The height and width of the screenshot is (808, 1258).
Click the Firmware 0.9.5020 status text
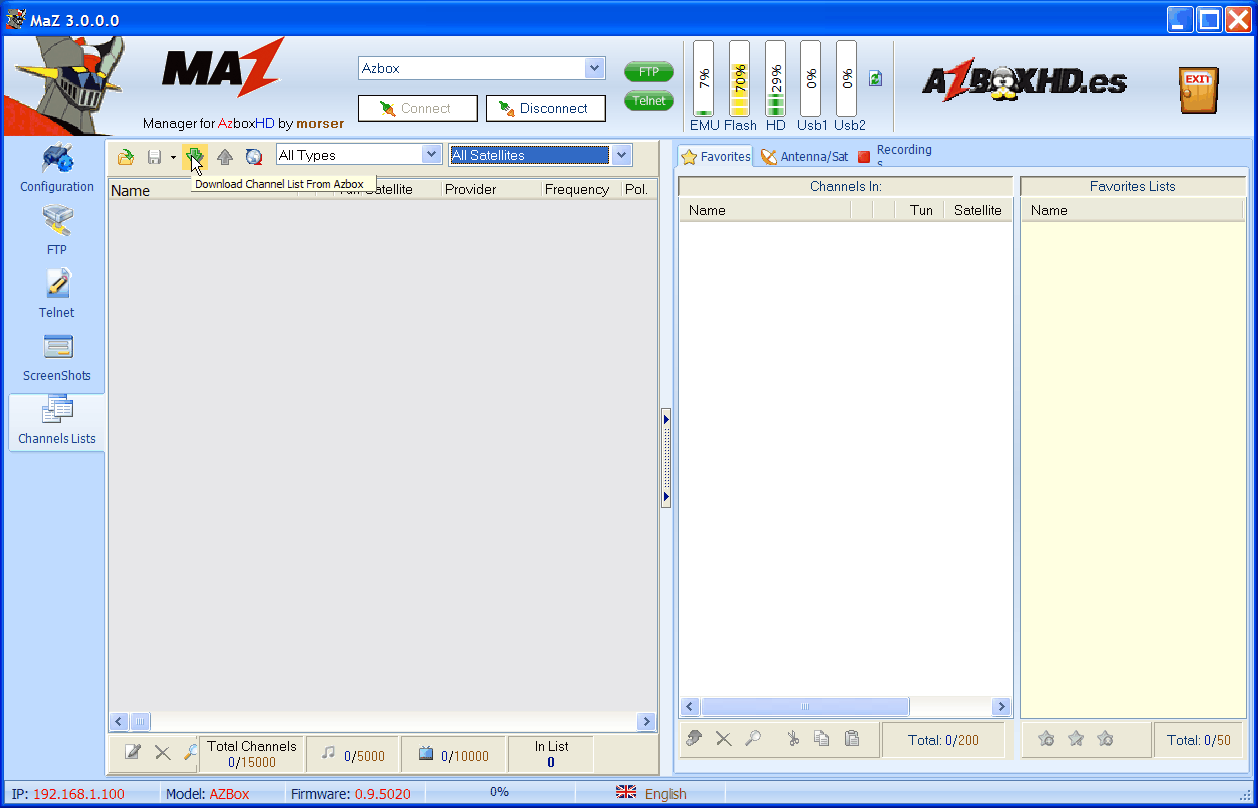pos(351,794)
